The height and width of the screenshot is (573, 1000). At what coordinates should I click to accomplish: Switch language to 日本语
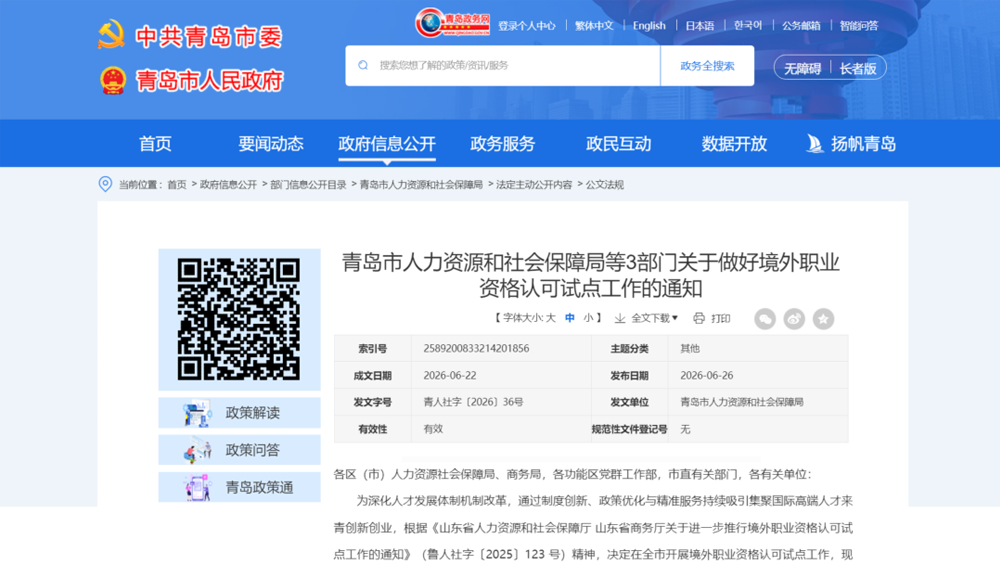[700, 26]
